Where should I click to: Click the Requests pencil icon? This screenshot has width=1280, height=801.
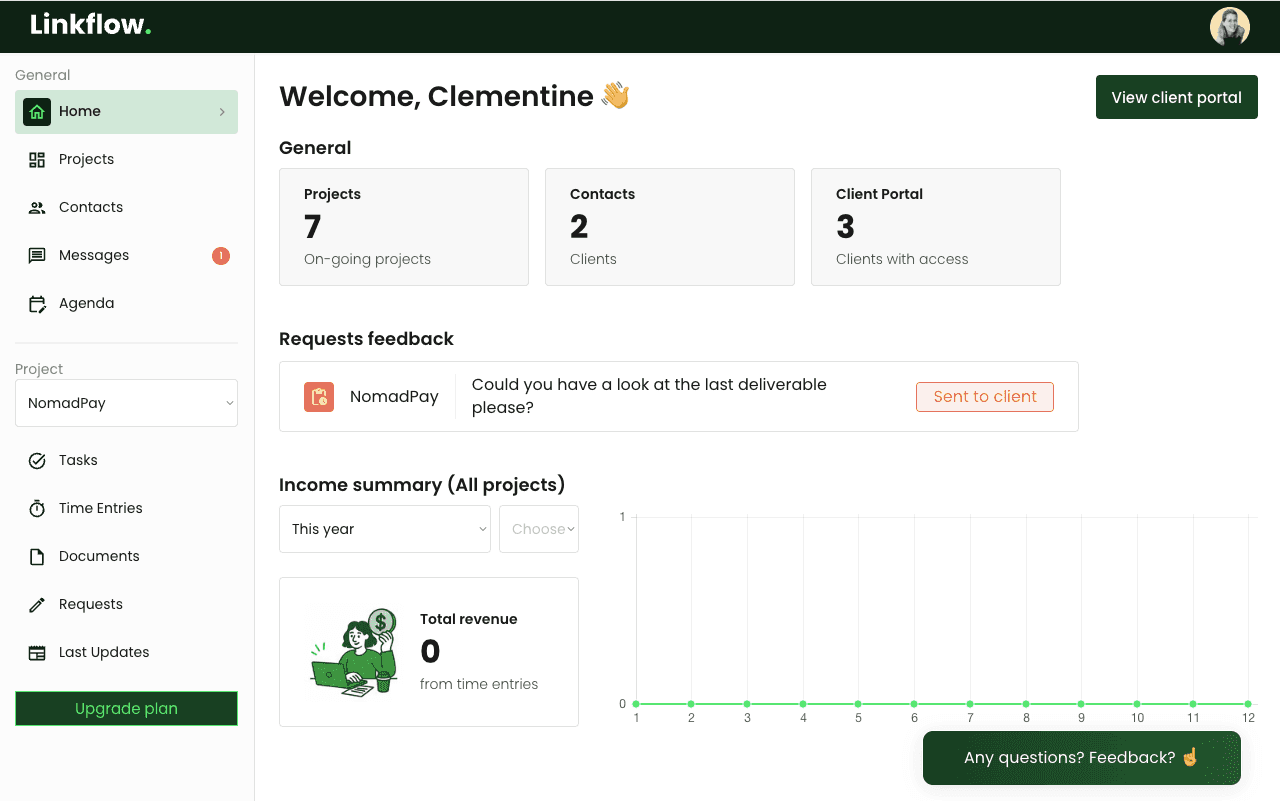coord(37,605)
